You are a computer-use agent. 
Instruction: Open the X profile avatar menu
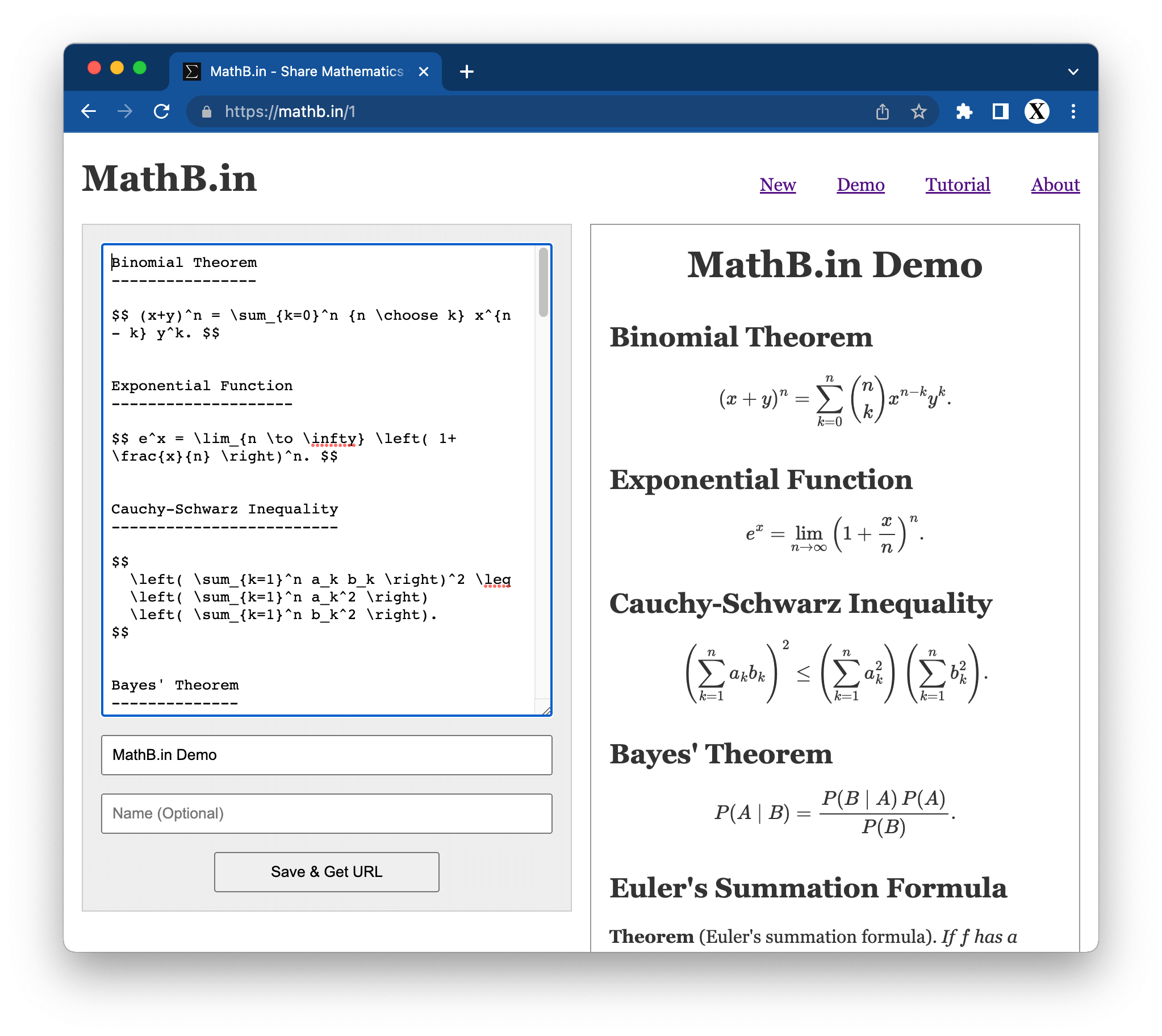tap(1036, 111)
